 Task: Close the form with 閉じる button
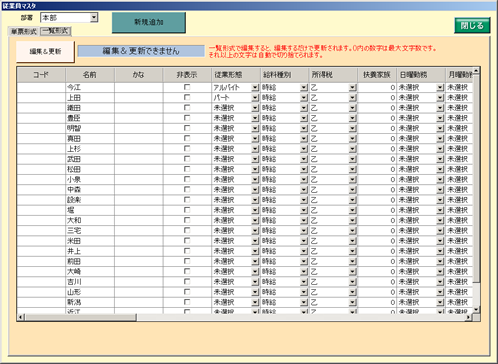(x=472, y=26)
